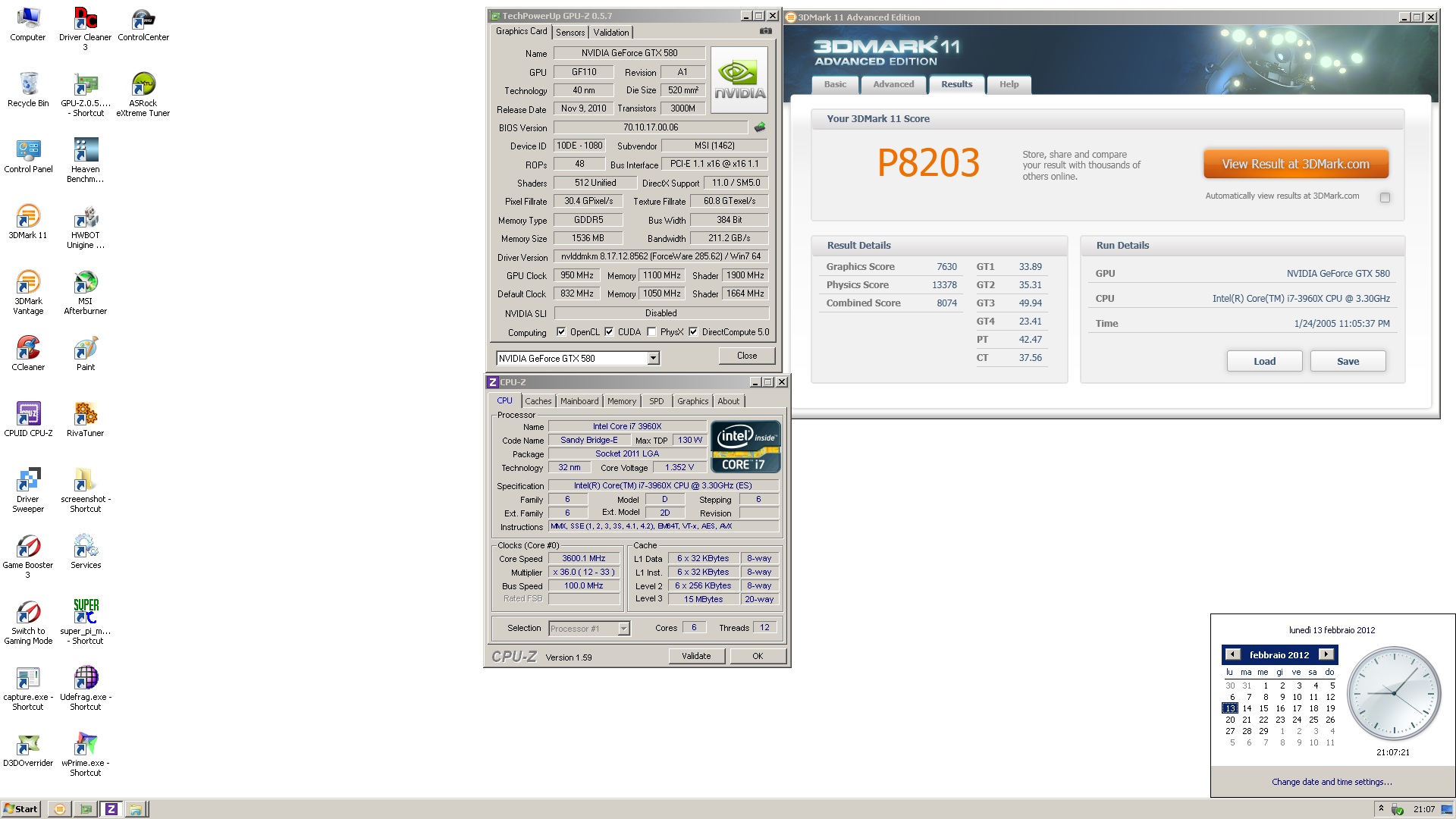
Task: Click Save button in Run Details
Action: click(x=1348, y=361)
